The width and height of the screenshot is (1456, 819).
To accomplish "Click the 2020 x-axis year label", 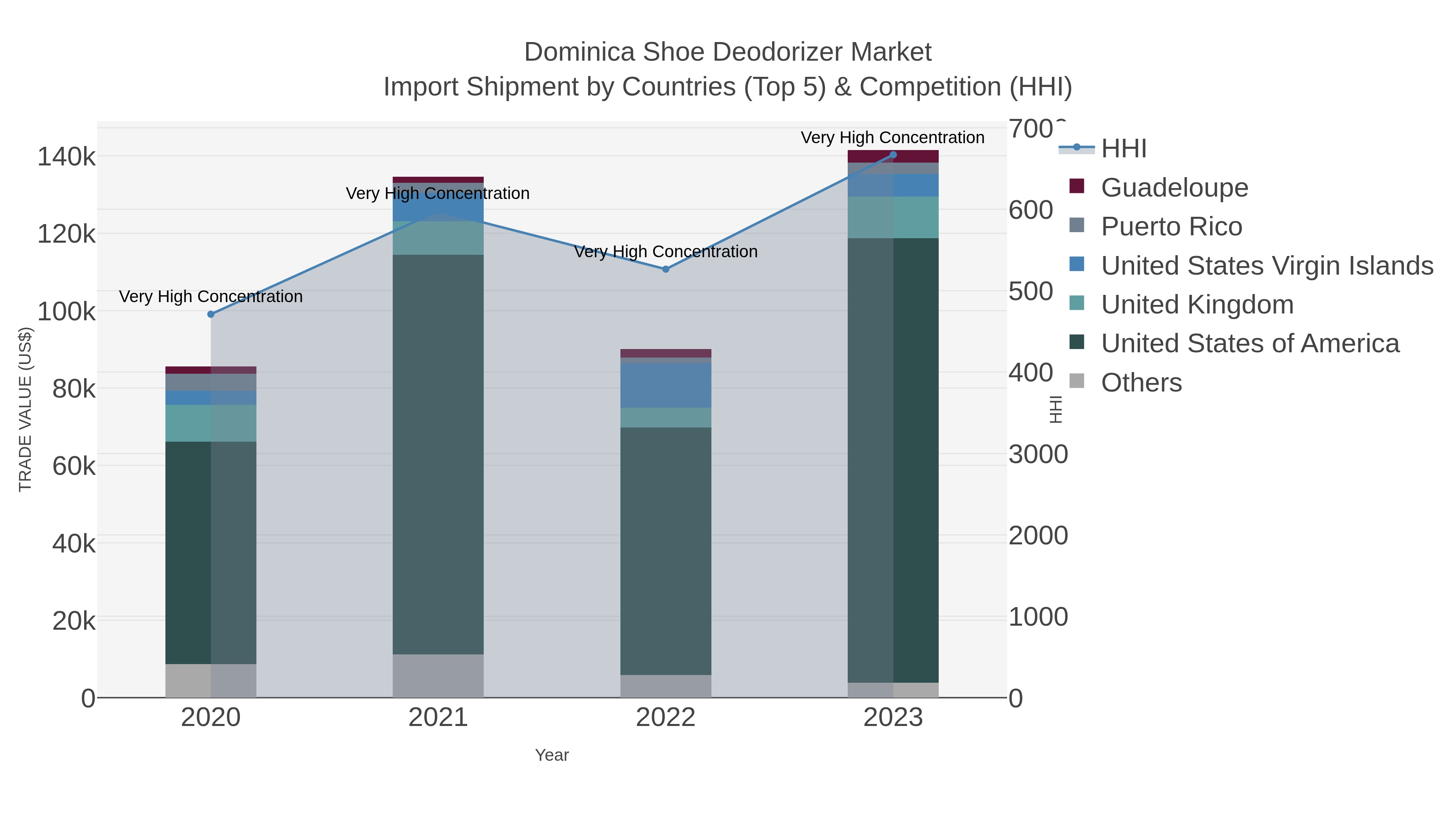I will coord(211,718).
